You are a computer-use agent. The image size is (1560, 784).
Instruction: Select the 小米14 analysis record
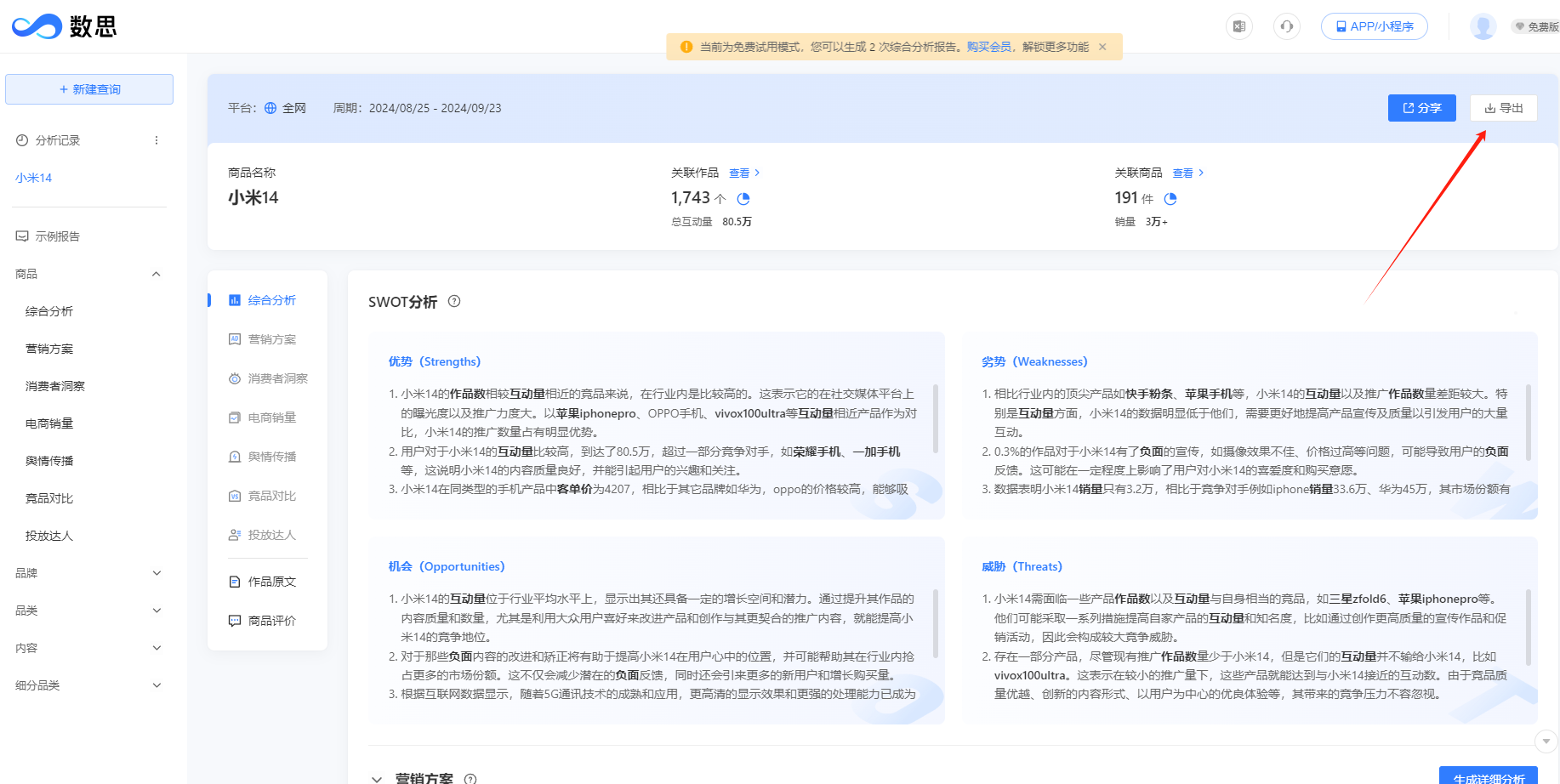coord(34,178)
